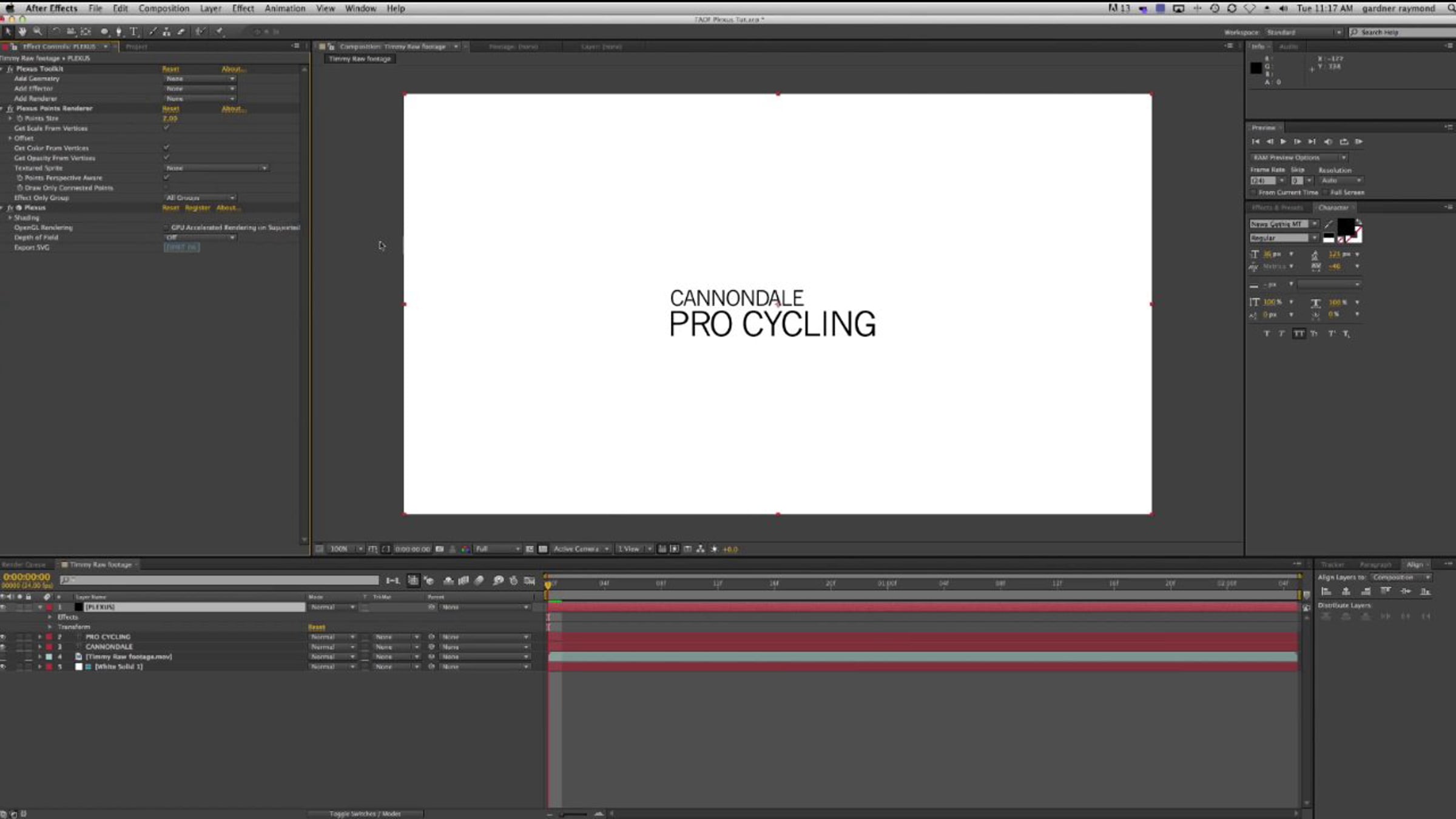
Task: Toggle Get Opacity From Vertices checkbox
Action: [166, 158]
